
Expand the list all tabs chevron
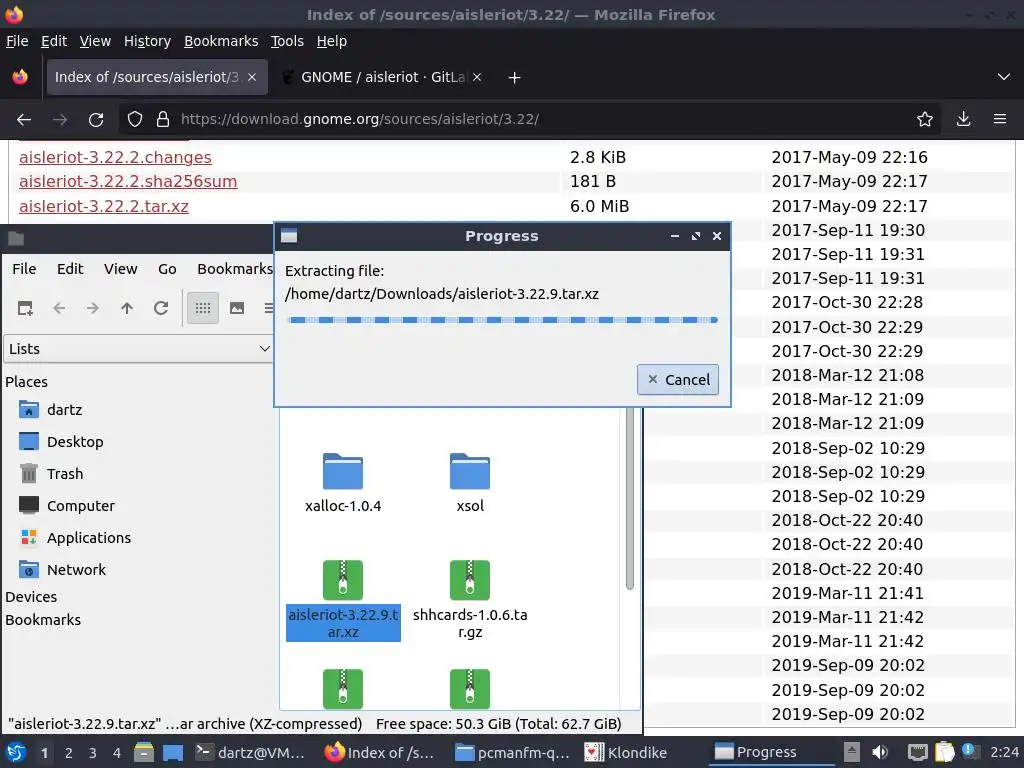[1004, 77]
